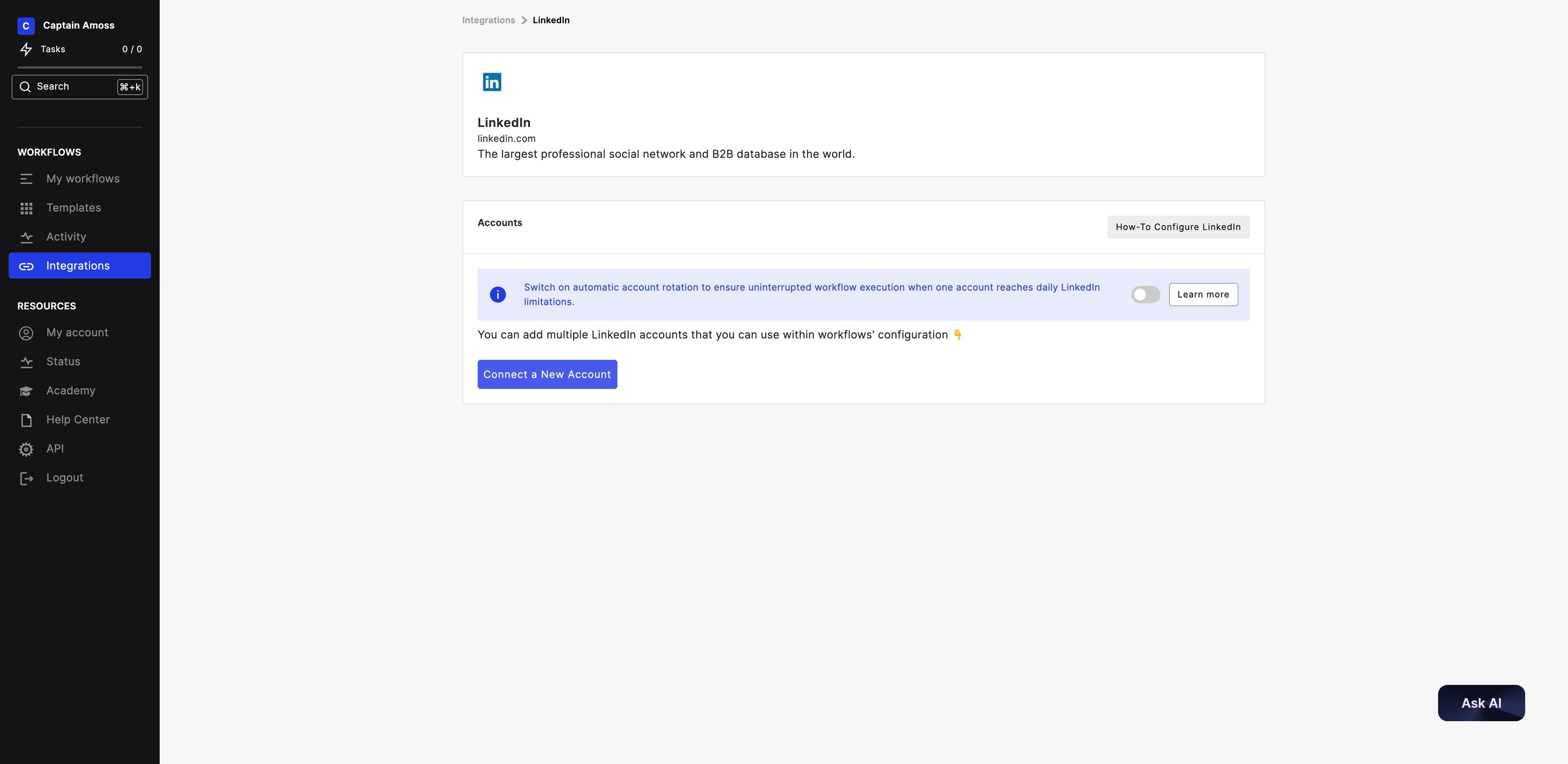Open How-To Configure LinkedIn guide
1568x764 pixels.
[x=1177, y=227]
